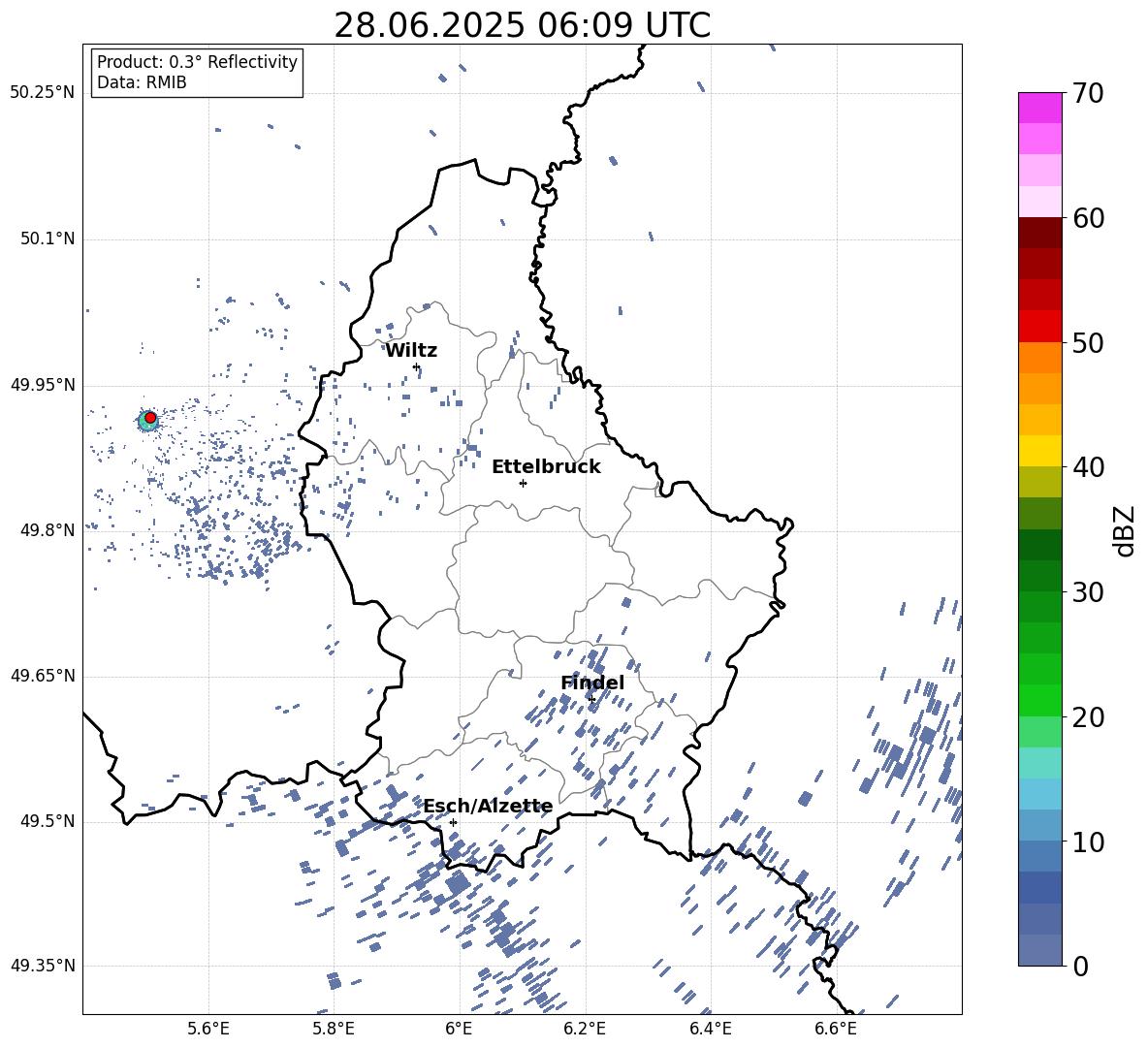
Task: Click the 6.6°E longitude tick label
Action: [836, 1029]
